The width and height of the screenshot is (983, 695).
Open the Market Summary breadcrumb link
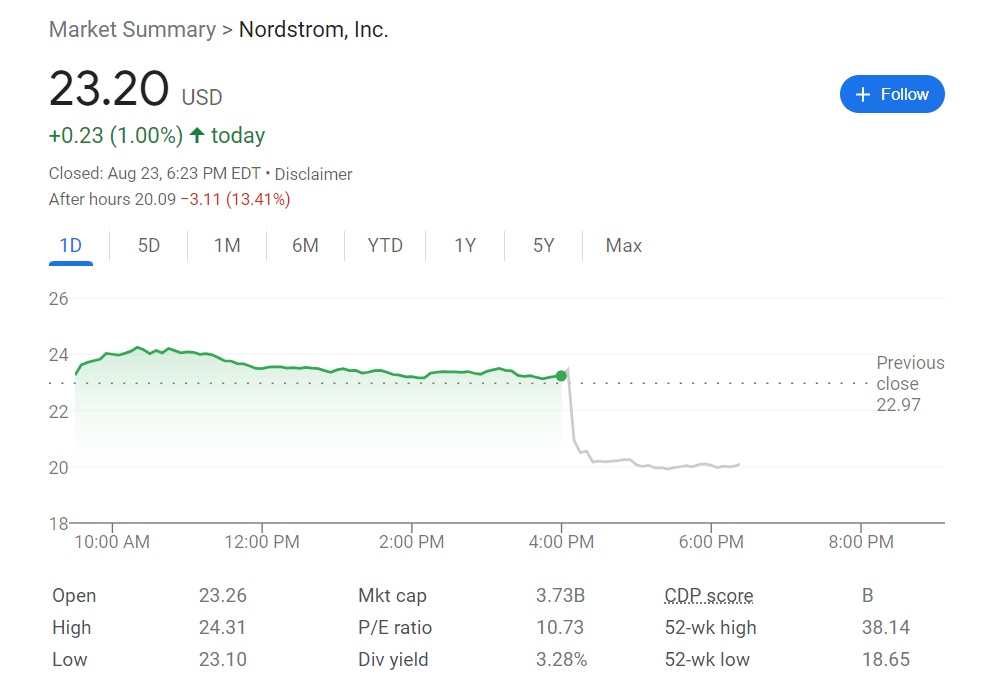tap(132, 30)
